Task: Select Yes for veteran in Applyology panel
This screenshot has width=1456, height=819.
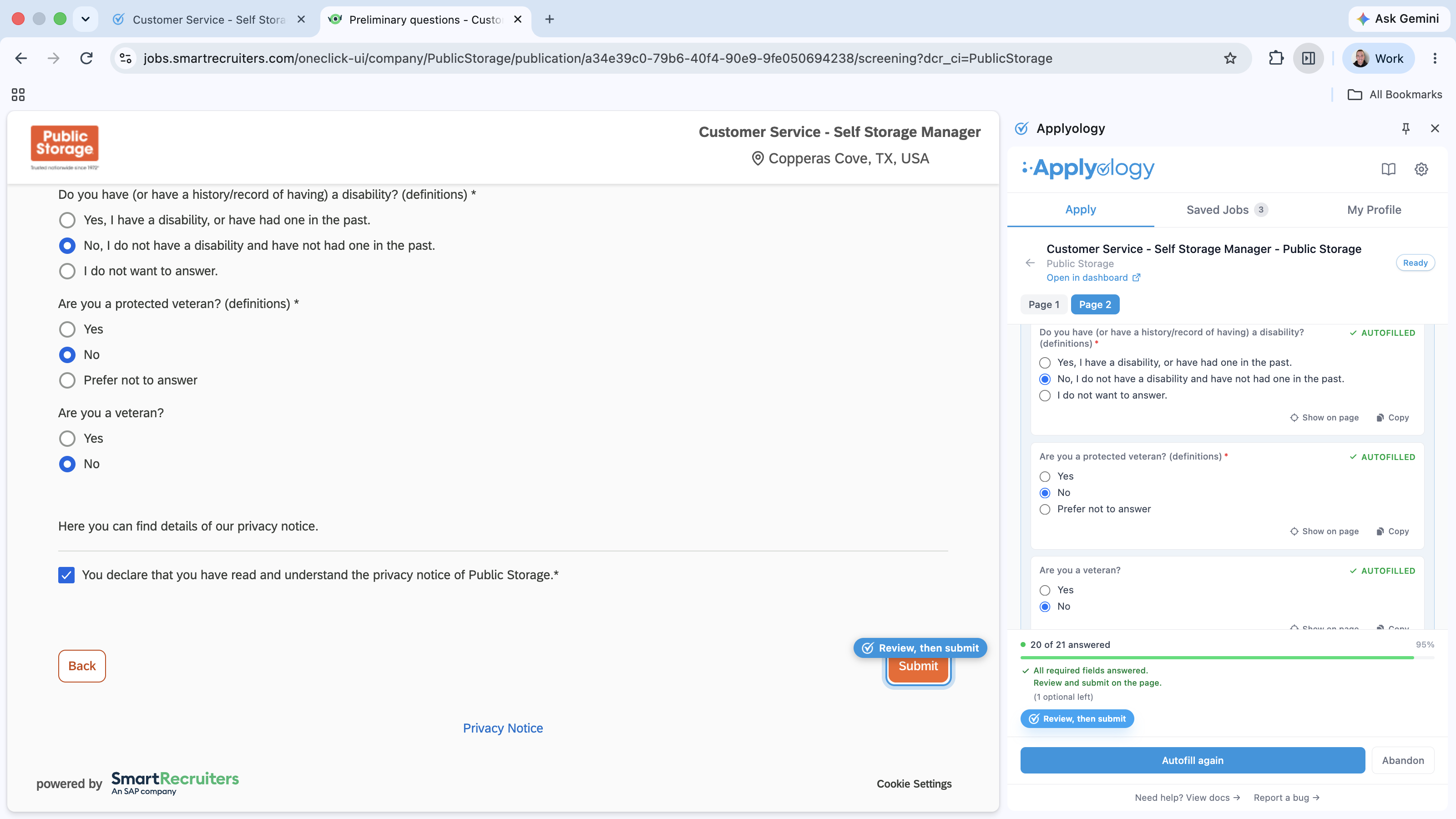Action: coord(1045,590)
